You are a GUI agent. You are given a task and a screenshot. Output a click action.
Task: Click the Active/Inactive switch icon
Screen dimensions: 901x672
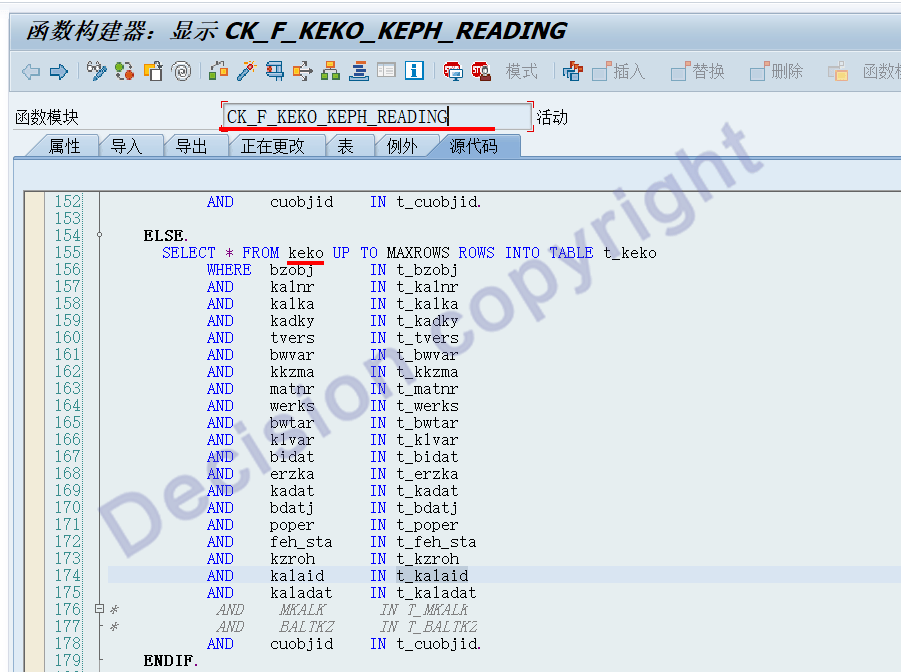coord(124,71)
